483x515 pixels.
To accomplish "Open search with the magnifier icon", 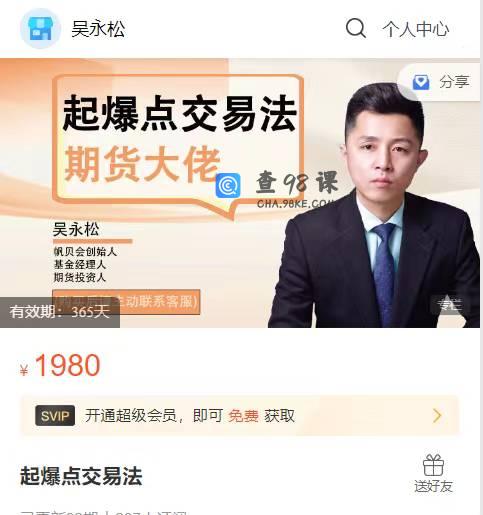I will [356, 28].
